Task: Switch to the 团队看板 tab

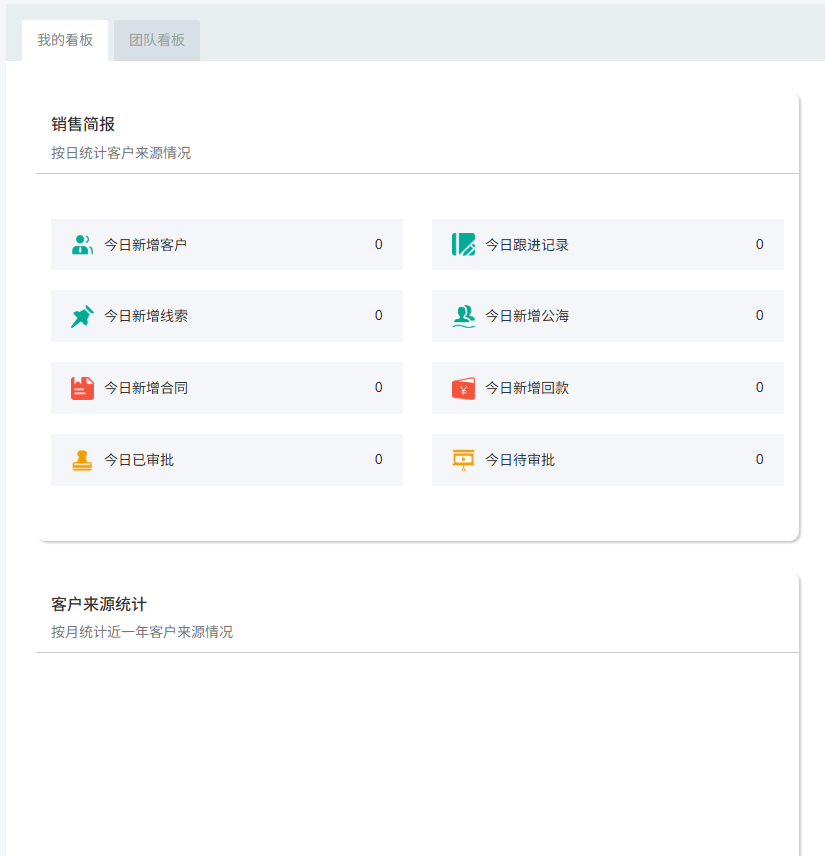Action: (x=157, y=40)
